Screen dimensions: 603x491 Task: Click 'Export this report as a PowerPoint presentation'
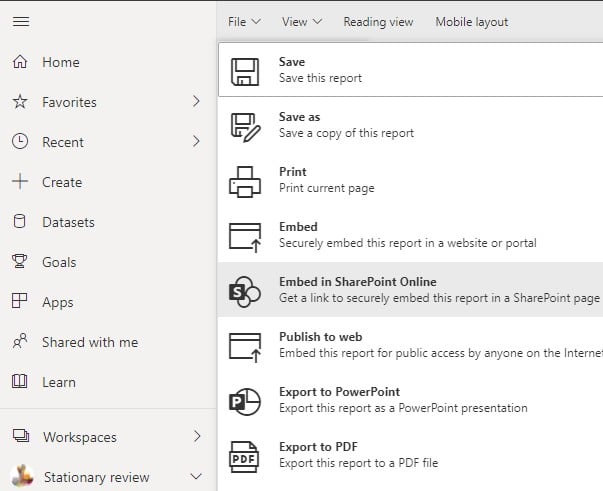403,408
